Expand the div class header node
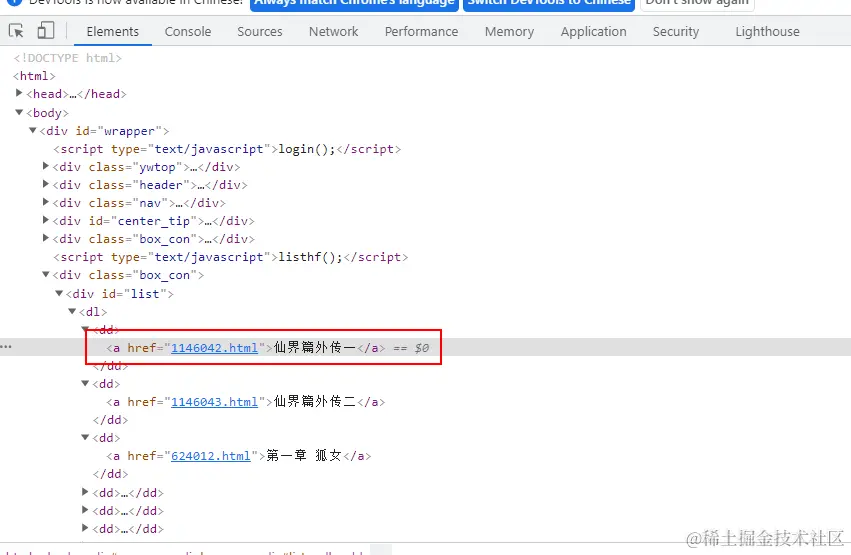This screenshot has width=851, height=555. click(x=46, y=184)
